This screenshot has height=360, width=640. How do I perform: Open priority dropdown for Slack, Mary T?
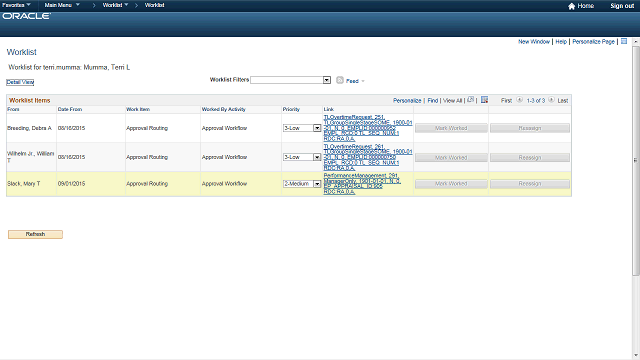pyautogui.click(x=302, y=184)
